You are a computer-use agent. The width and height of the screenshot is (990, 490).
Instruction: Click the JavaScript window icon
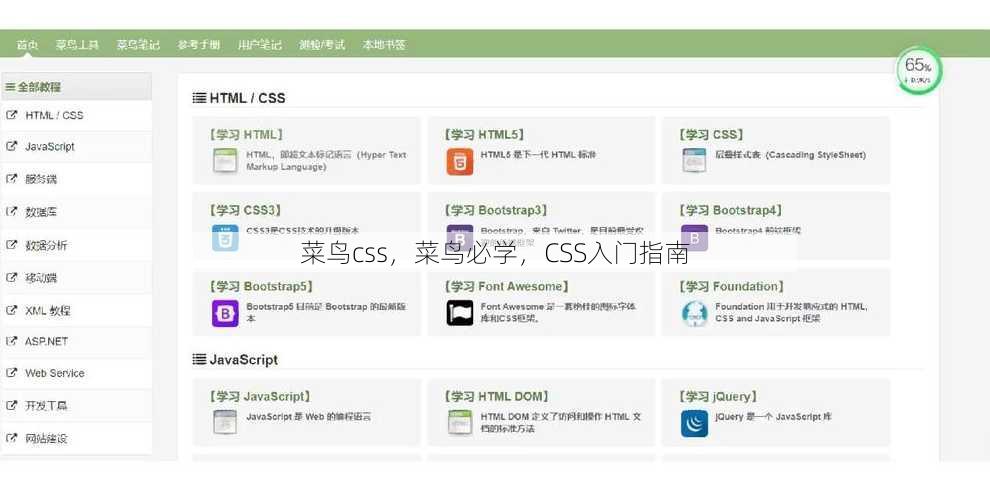pos(225,422)
